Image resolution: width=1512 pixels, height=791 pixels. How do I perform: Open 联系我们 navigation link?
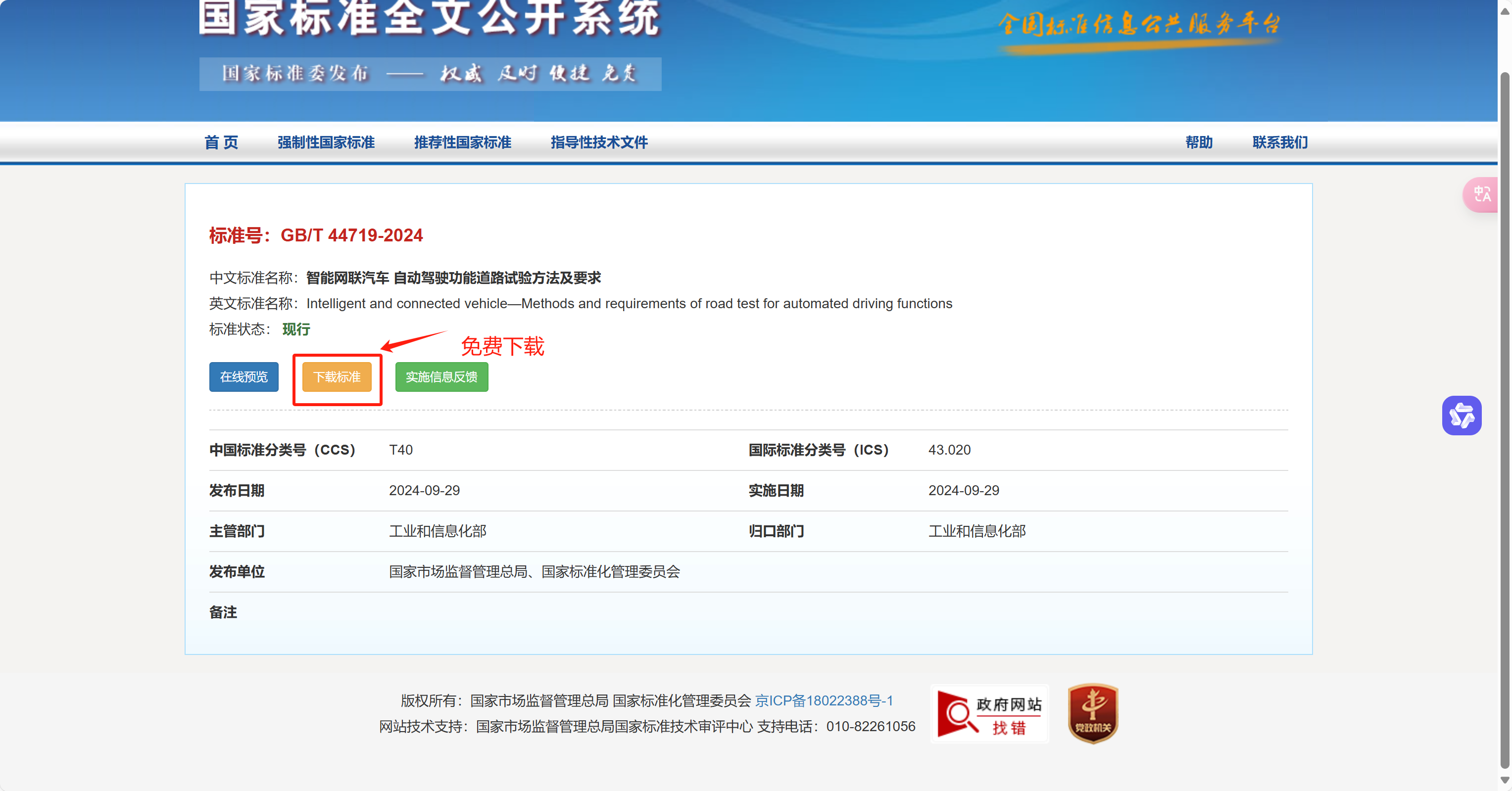point(1279,142)
